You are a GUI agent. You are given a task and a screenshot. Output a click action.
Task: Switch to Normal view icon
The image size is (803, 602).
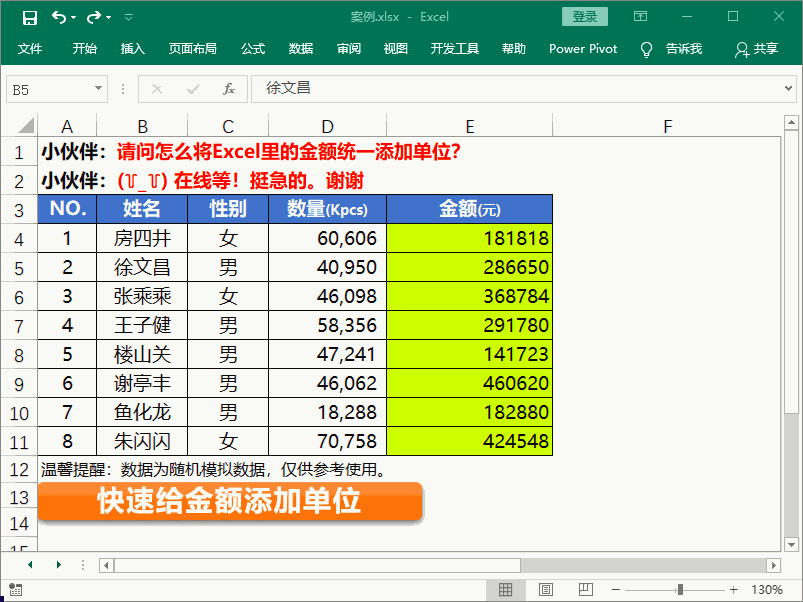(x=505, y=590)
